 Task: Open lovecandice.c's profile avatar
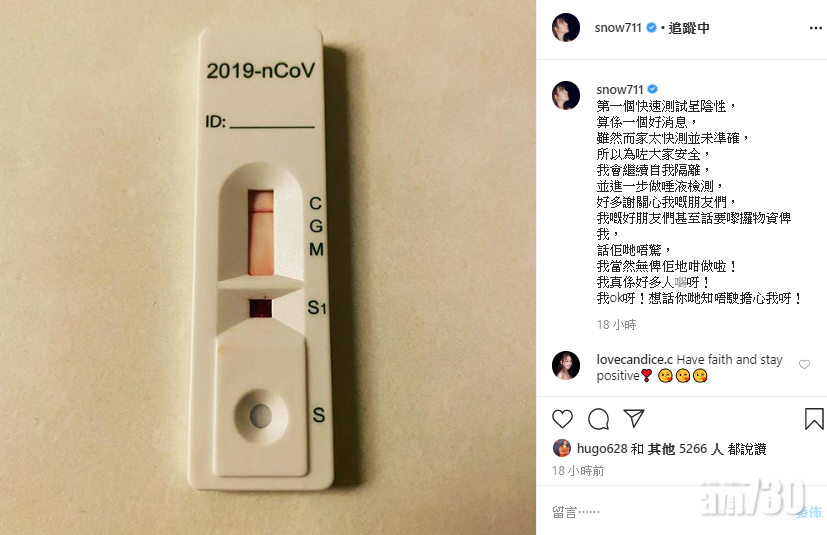click(565, 365)
